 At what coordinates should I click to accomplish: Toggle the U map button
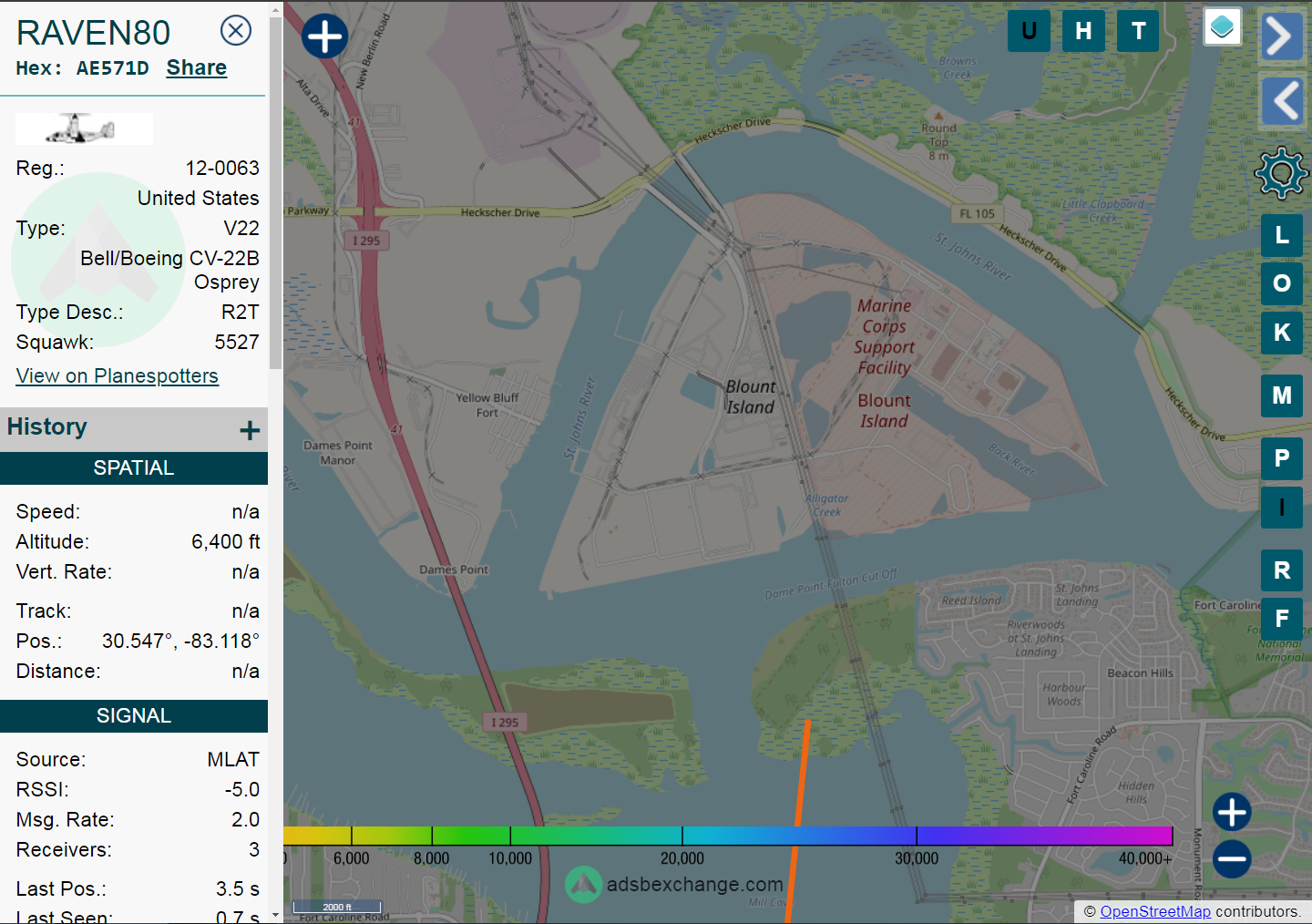click(x=1029, y=31)
